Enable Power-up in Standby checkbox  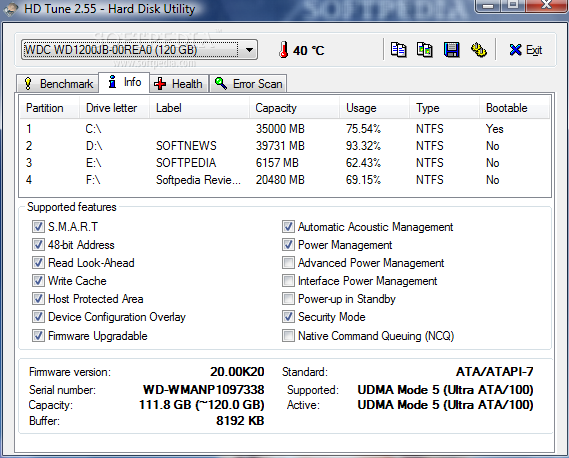[x=288, y=299]
